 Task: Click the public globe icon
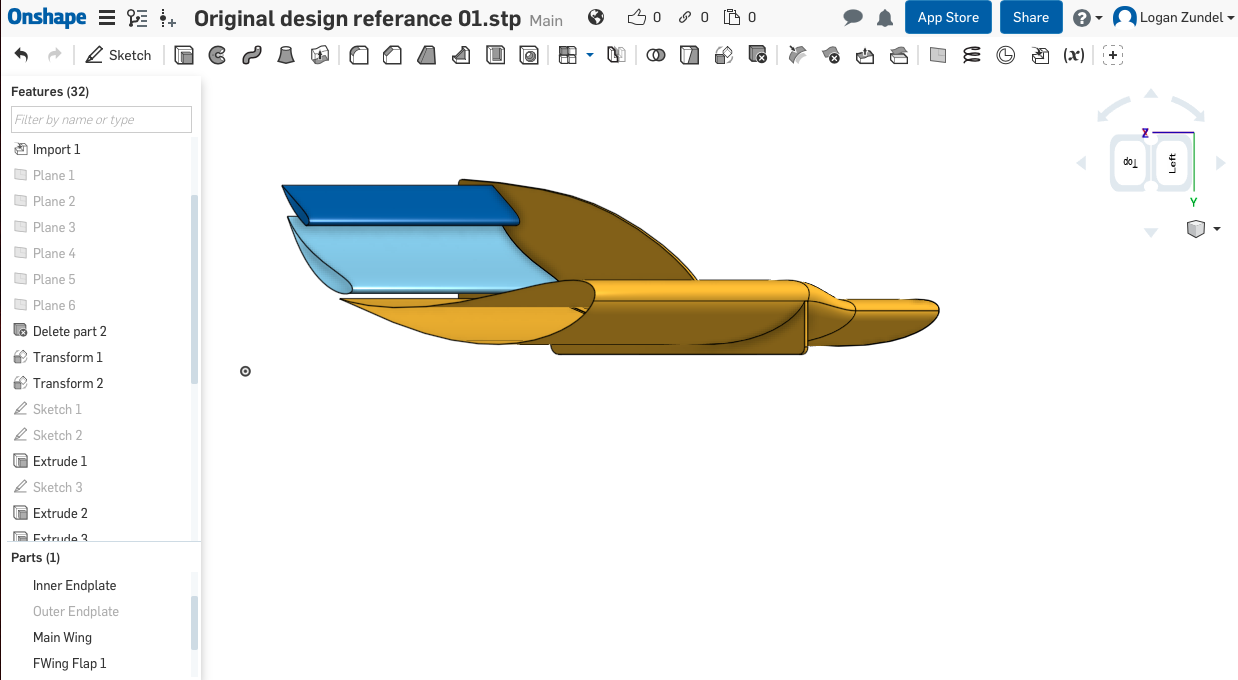[x=597, y=17]
